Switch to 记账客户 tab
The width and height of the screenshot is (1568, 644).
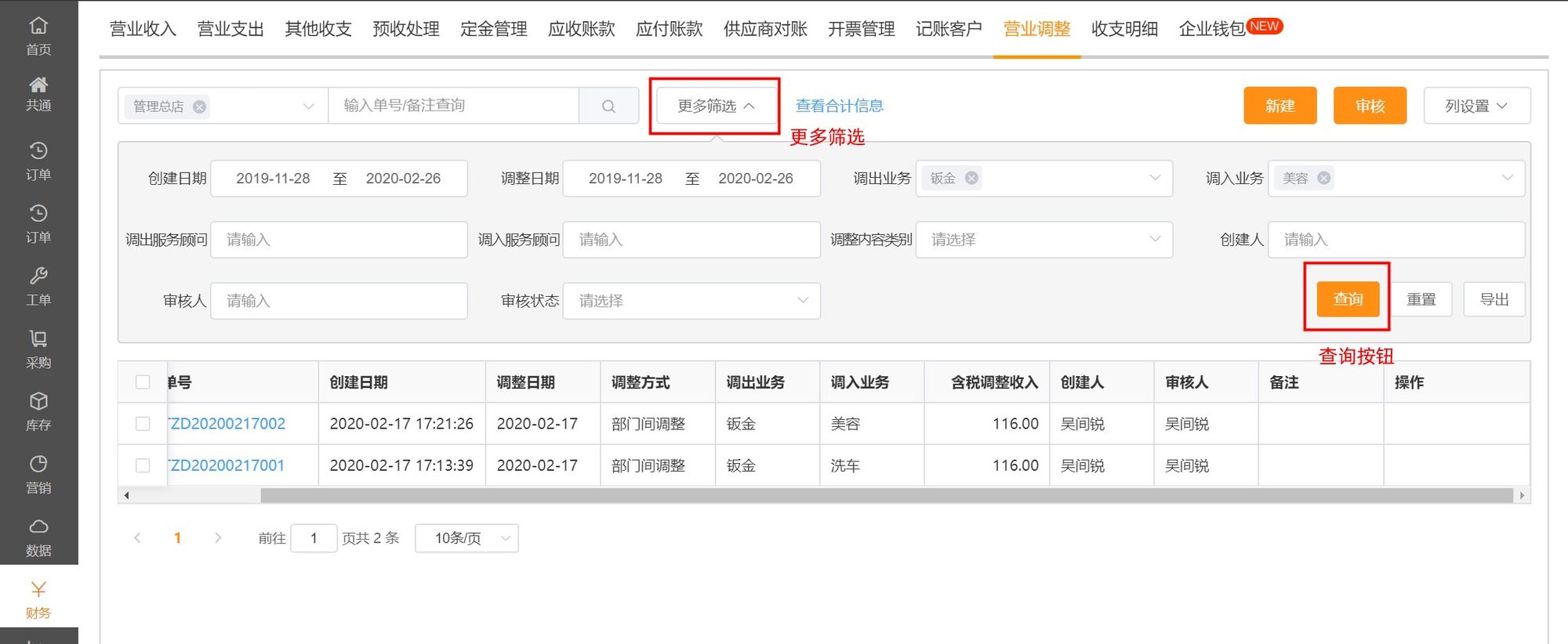(x=949, y=29)
